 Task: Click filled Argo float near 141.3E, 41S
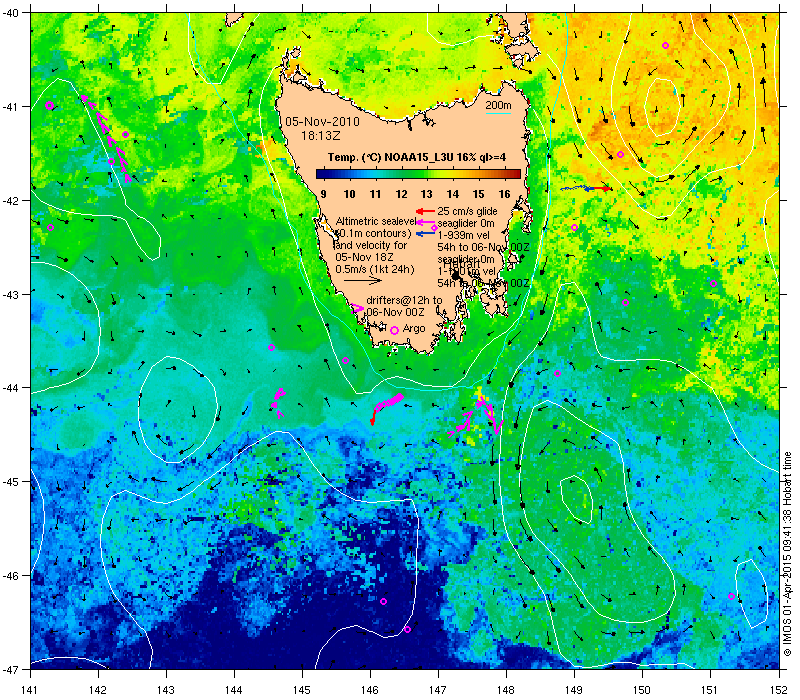point(49,106)
